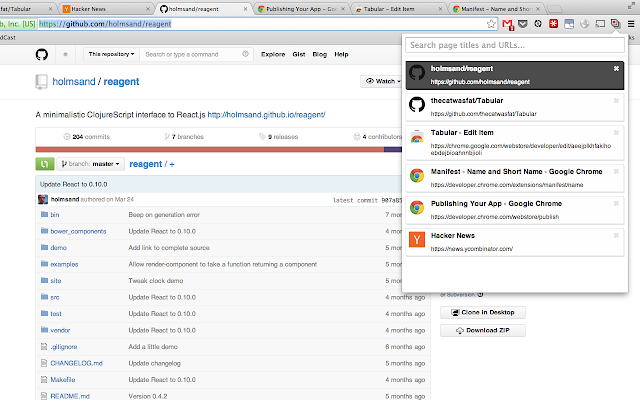Open the bin folder
640x400 pixels.
55,215
